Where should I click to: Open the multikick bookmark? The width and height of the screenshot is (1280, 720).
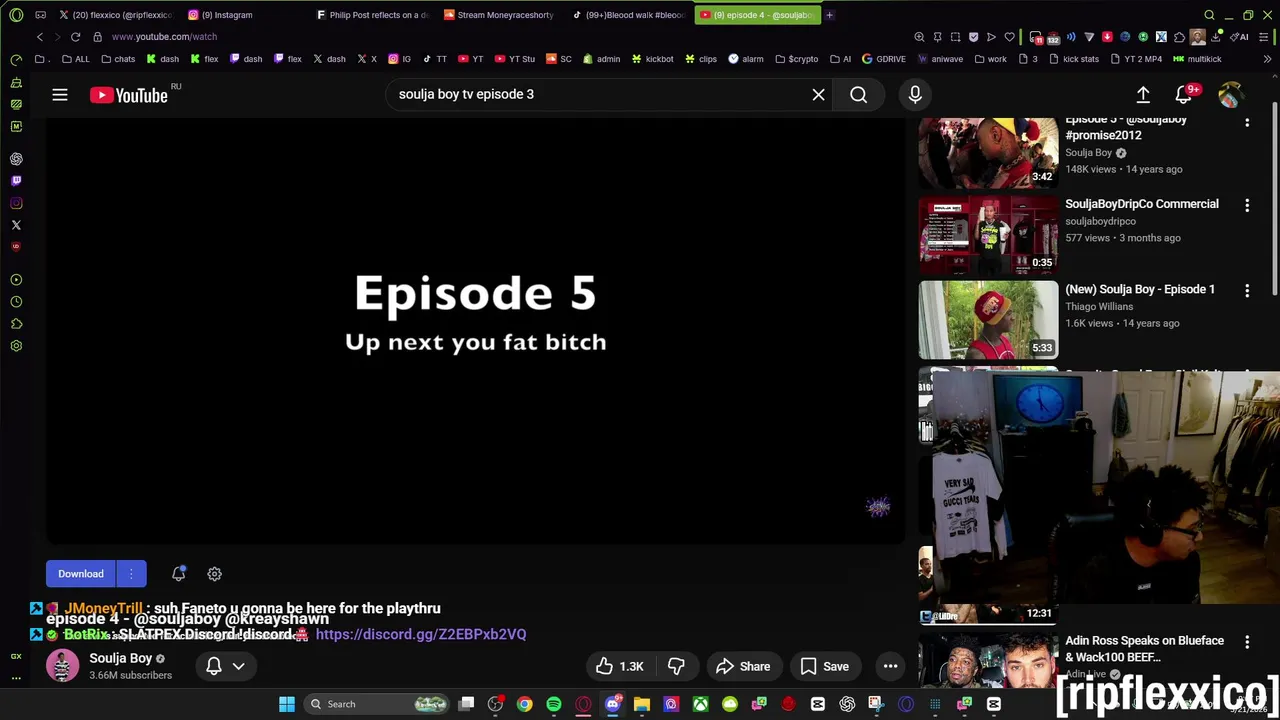(x=1196, y=59)
